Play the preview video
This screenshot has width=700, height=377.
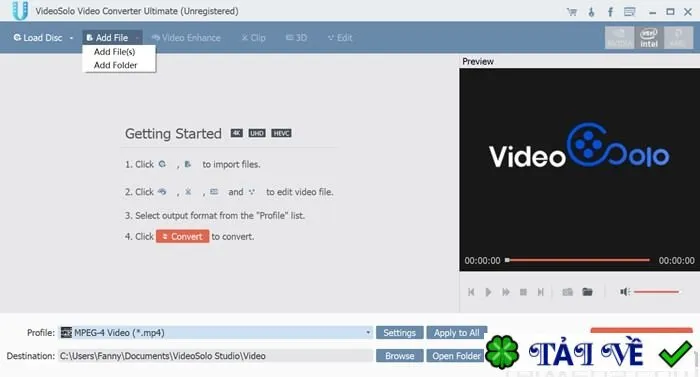(x=488, y=292)
